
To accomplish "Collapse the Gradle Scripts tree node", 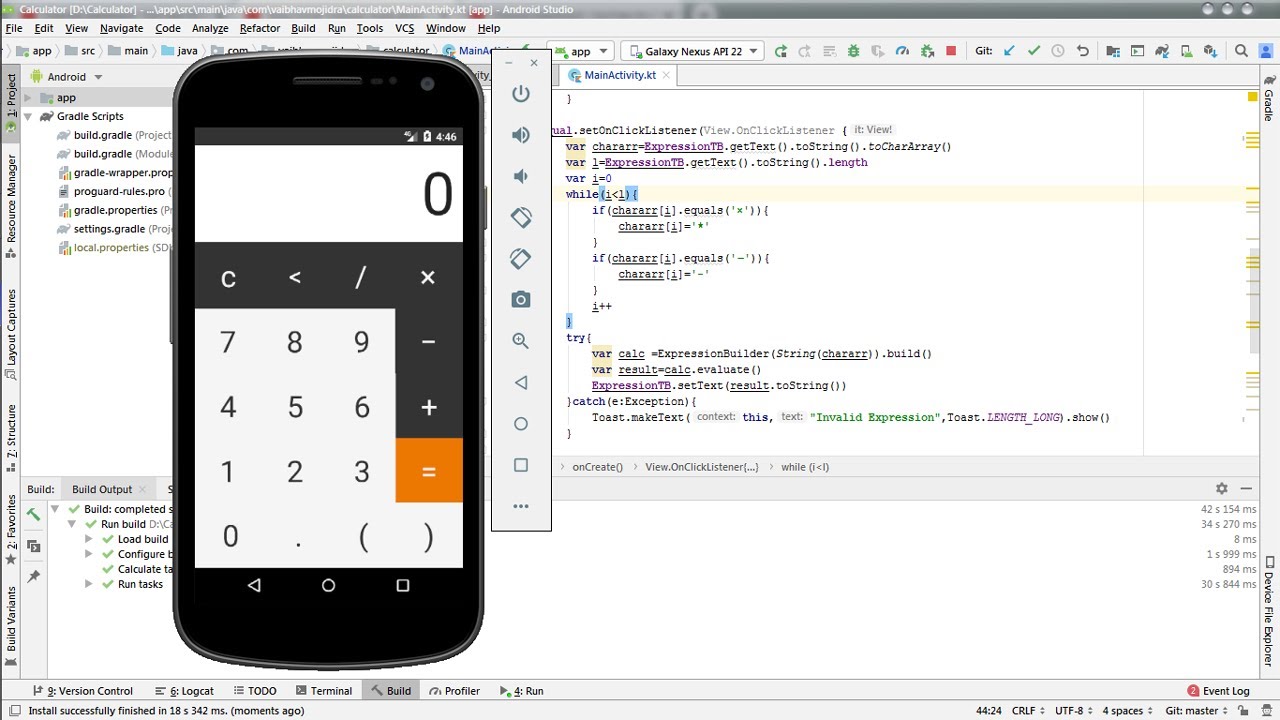I will (28, 117).
